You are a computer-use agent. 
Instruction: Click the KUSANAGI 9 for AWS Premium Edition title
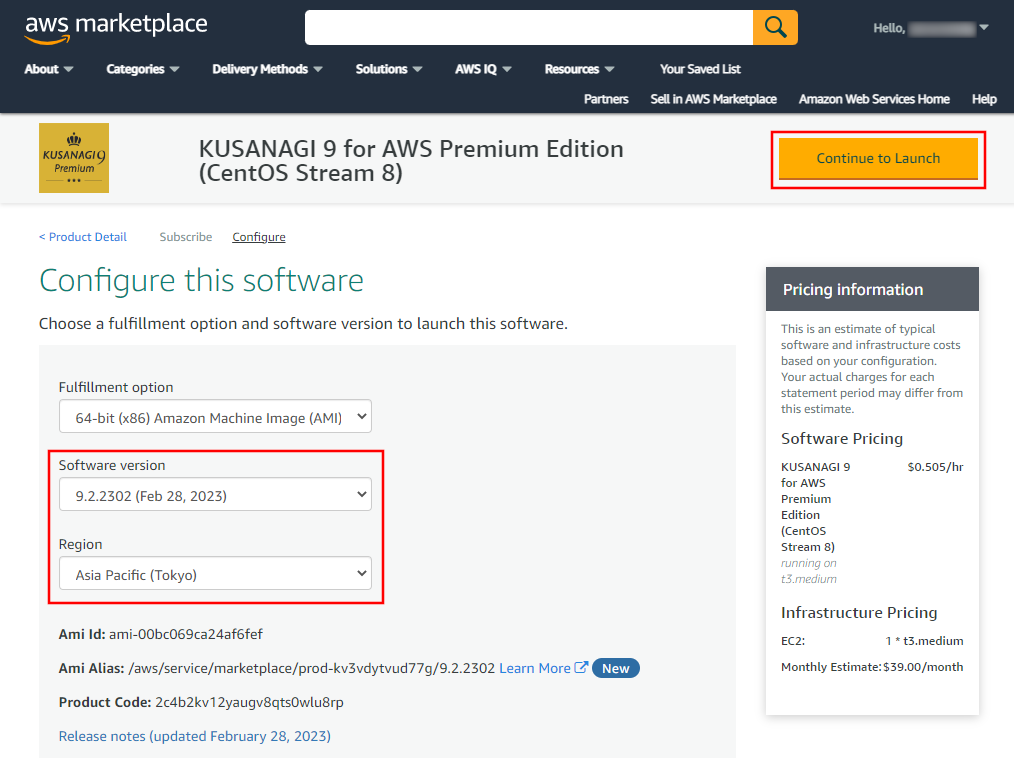coord(411,160)
